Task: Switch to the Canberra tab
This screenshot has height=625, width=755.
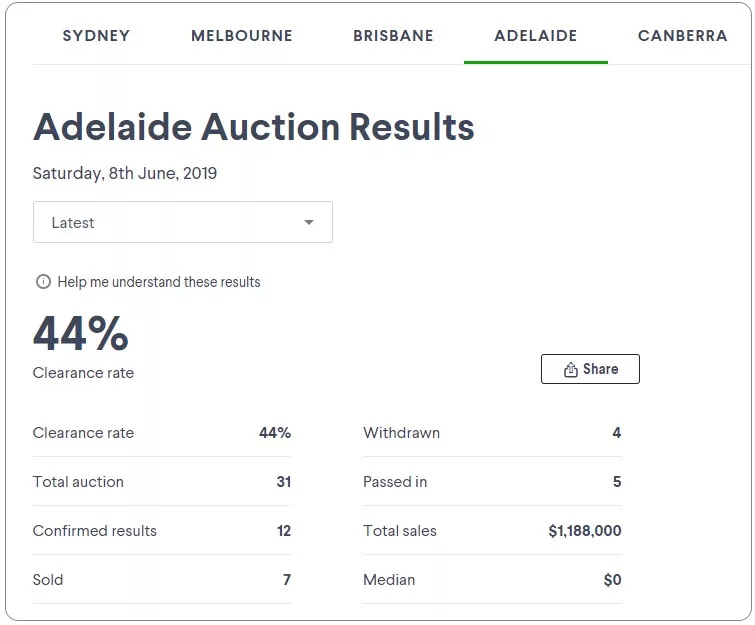Action: (x=683, y=36)
